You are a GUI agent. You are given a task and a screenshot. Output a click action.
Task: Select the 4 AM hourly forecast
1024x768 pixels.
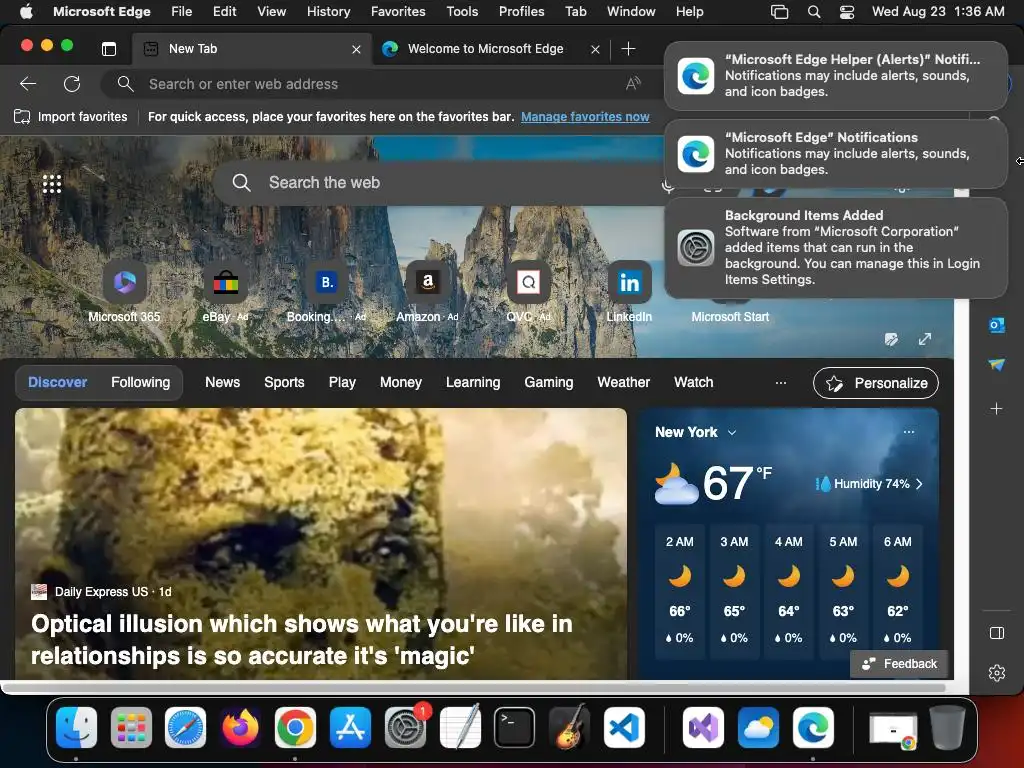click(789, 590)
